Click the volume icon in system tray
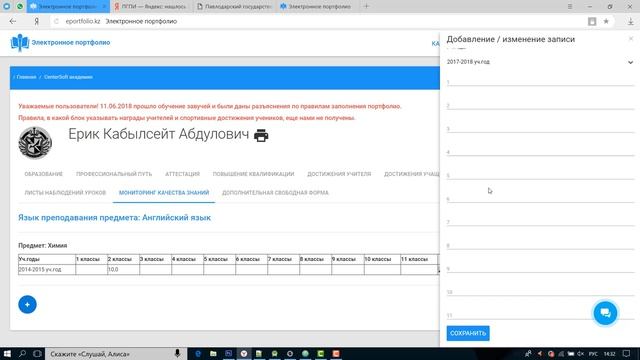This screenshot has height=360, width=640. click(580, 354)
